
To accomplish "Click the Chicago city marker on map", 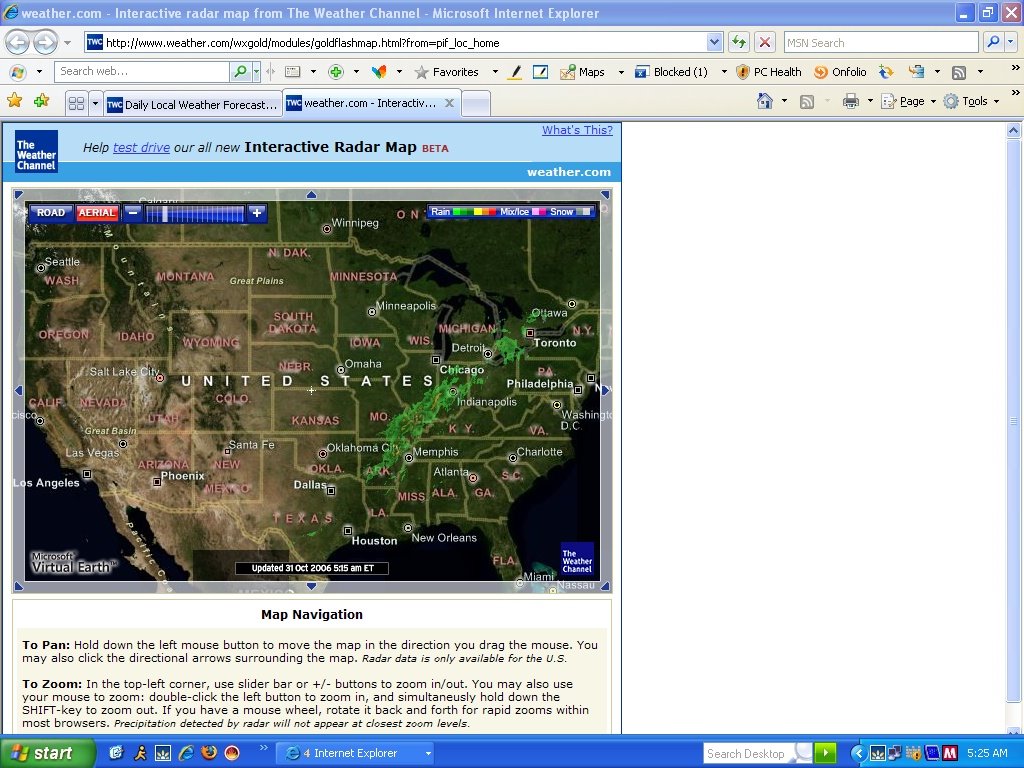I will click(x=436, y=360).
